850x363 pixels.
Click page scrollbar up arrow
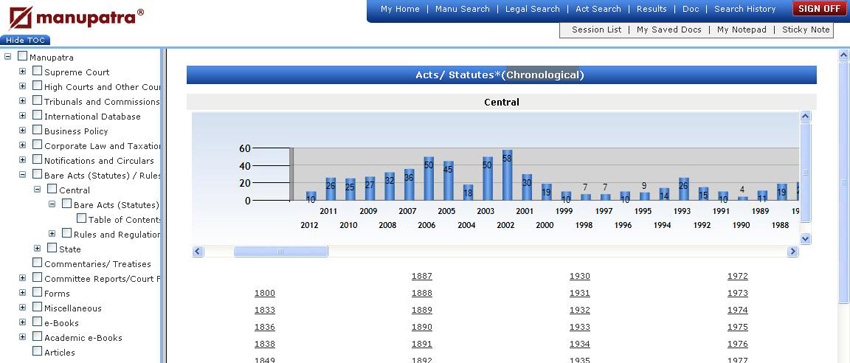click(x=843, y=55)
